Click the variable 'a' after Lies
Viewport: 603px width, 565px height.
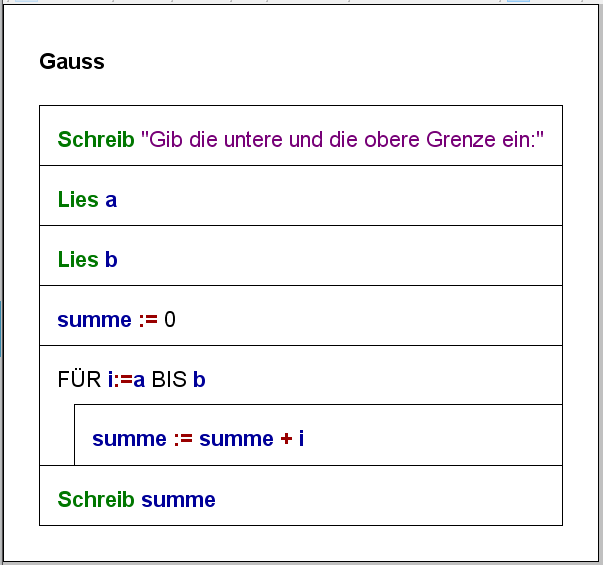pos(111,201)
